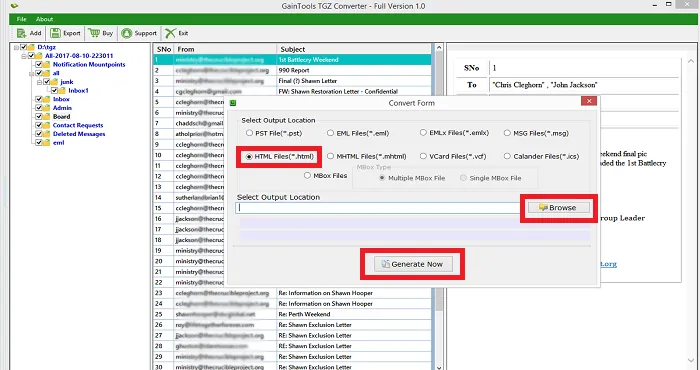Click the Buy cart icon
This screenshot has height=370, width=700.
coord(94,33)
